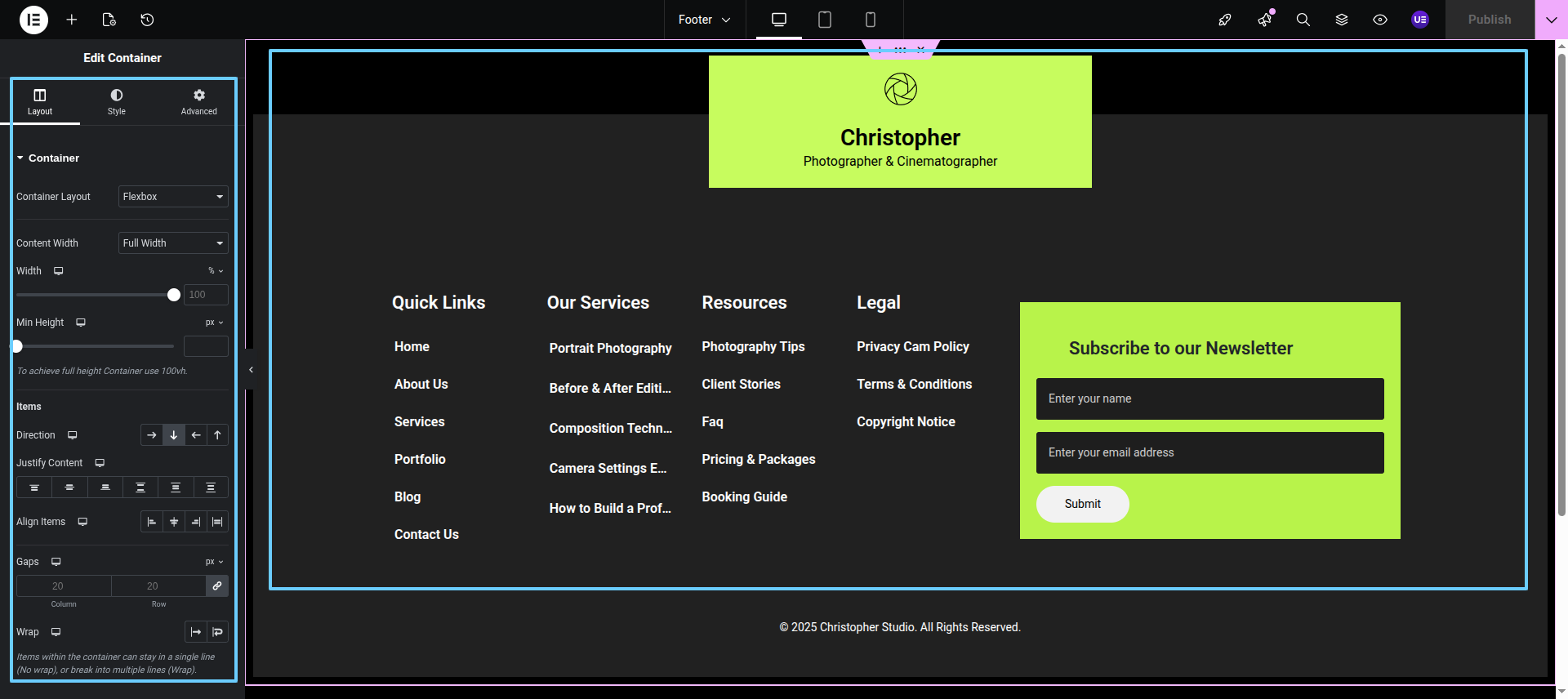The height and width of the screenshot is (699, 1568).
Task: Click the Elementor logo menu icon
Action: tap(33, 20)
